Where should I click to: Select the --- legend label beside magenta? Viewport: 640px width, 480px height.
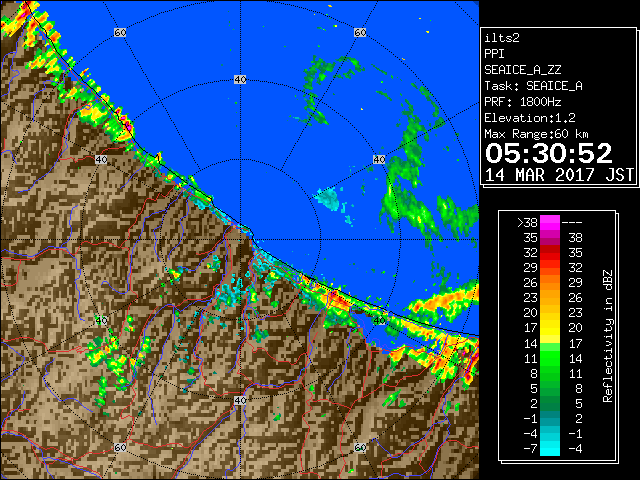[x=572, y=223]
